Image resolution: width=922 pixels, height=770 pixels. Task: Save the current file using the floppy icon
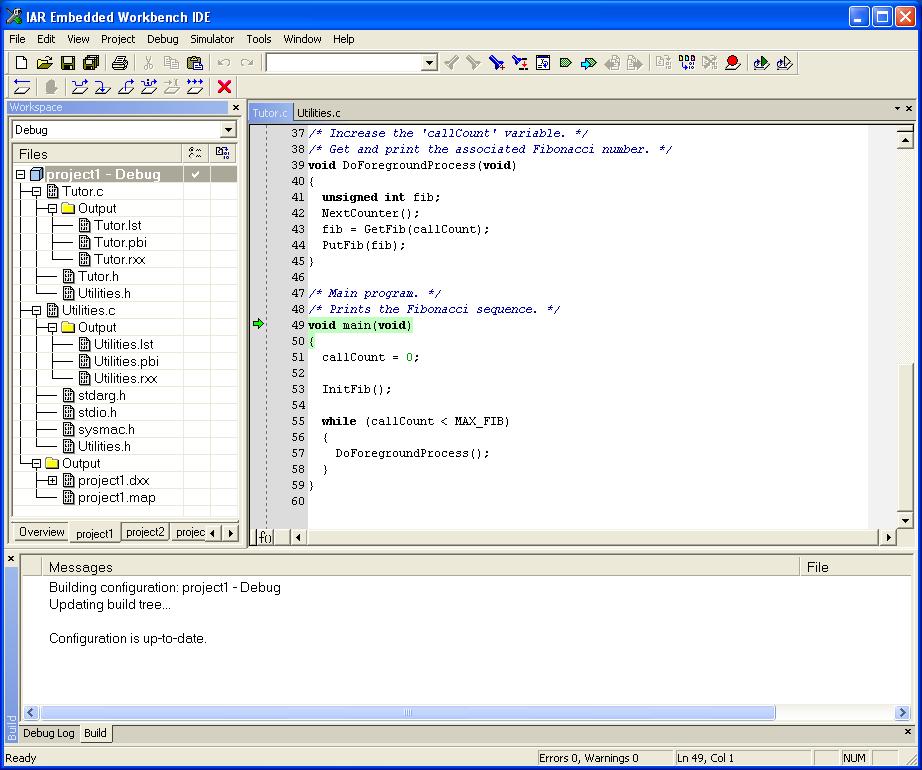click(68, 63)
